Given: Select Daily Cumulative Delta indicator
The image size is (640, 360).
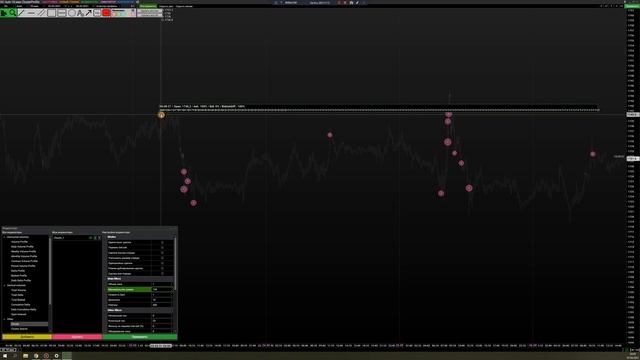Looking at the screenshot, I should tap(24, 309).
